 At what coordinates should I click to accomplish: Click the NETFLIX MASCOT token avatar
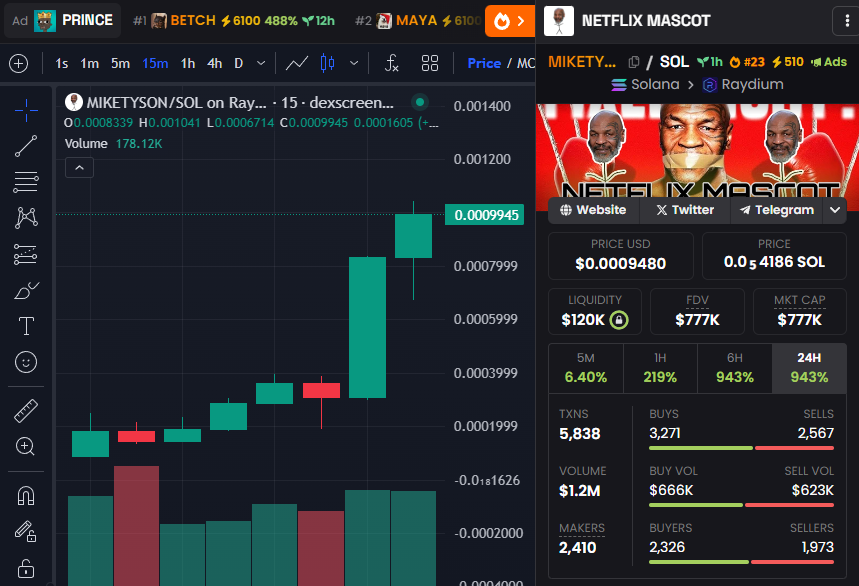[559, 21]
